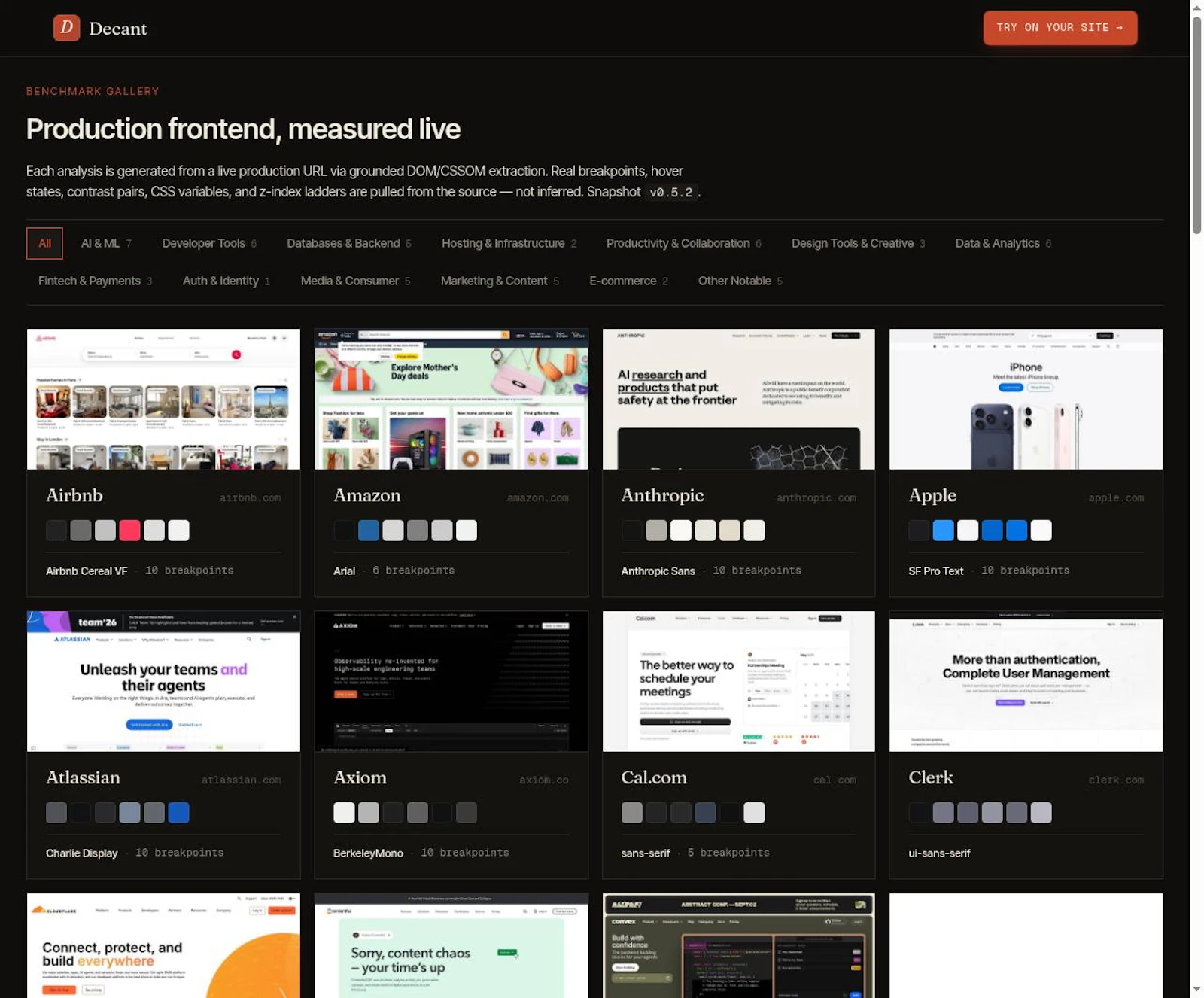
Task: Choose Design Tools & Creative filter
Action: coord(858,243)
